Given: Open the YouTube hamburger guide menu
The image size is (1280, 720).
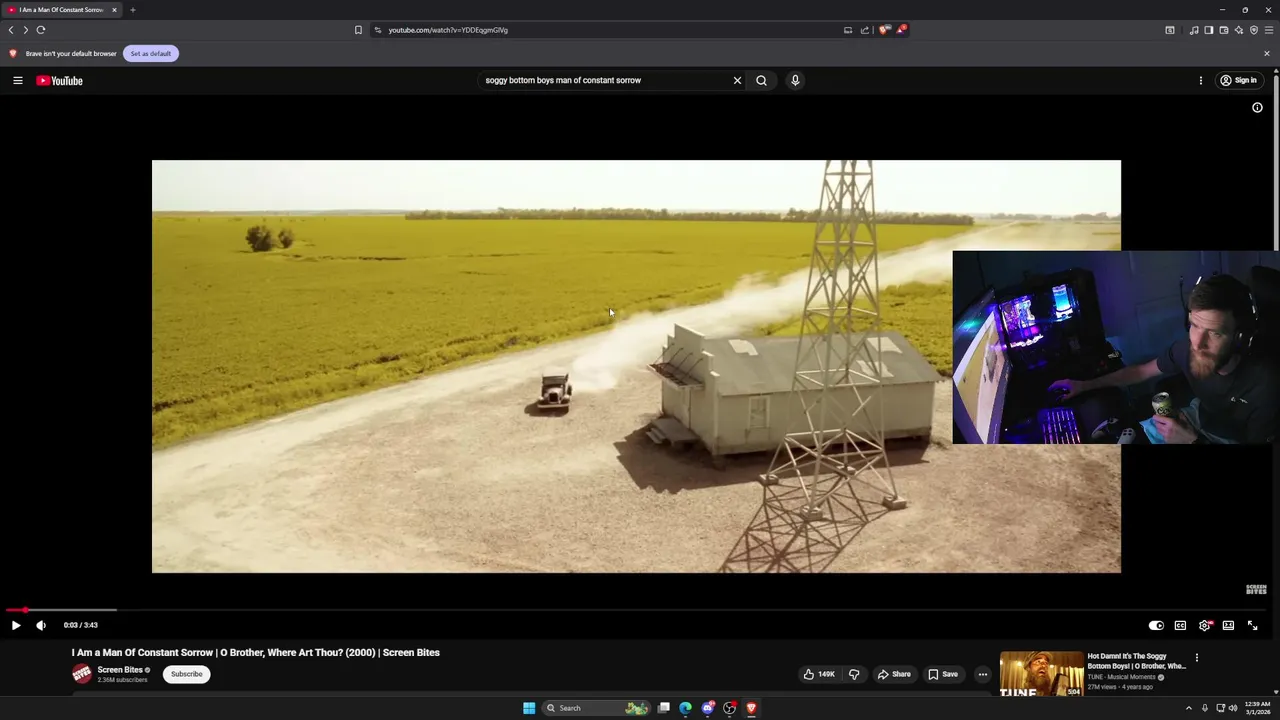Looking at the screenshot, I should (18, 80).
